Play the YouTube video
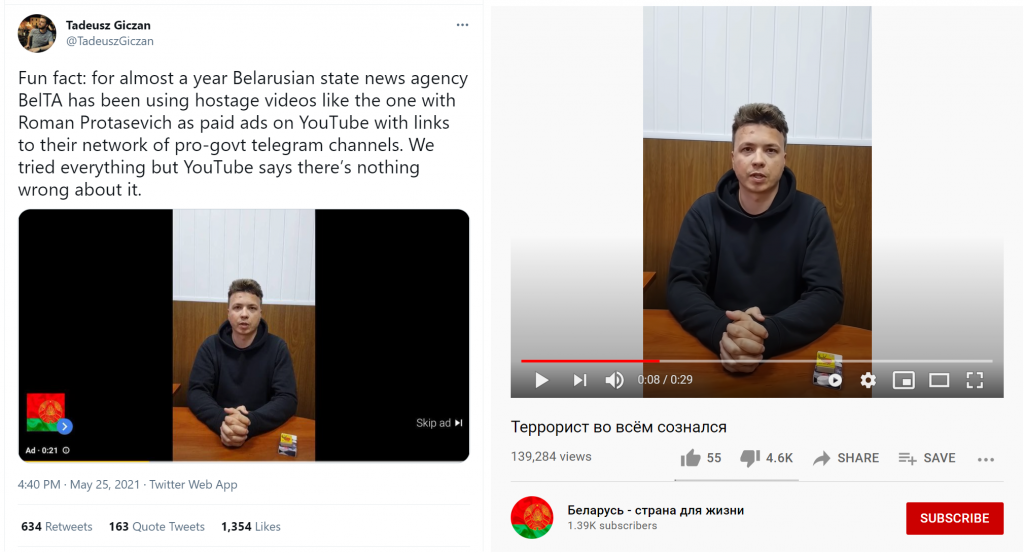The image size is (1024, 553). point(541,380)
